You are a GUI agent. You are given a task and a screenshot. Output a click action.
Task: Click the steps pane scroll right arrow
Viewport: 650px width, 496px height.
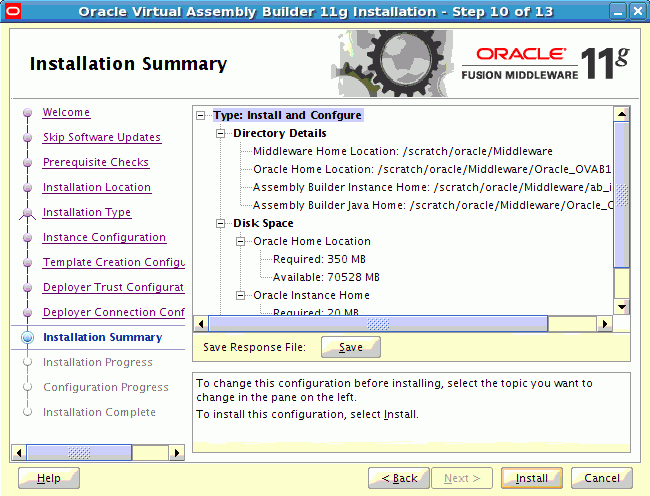177,452
